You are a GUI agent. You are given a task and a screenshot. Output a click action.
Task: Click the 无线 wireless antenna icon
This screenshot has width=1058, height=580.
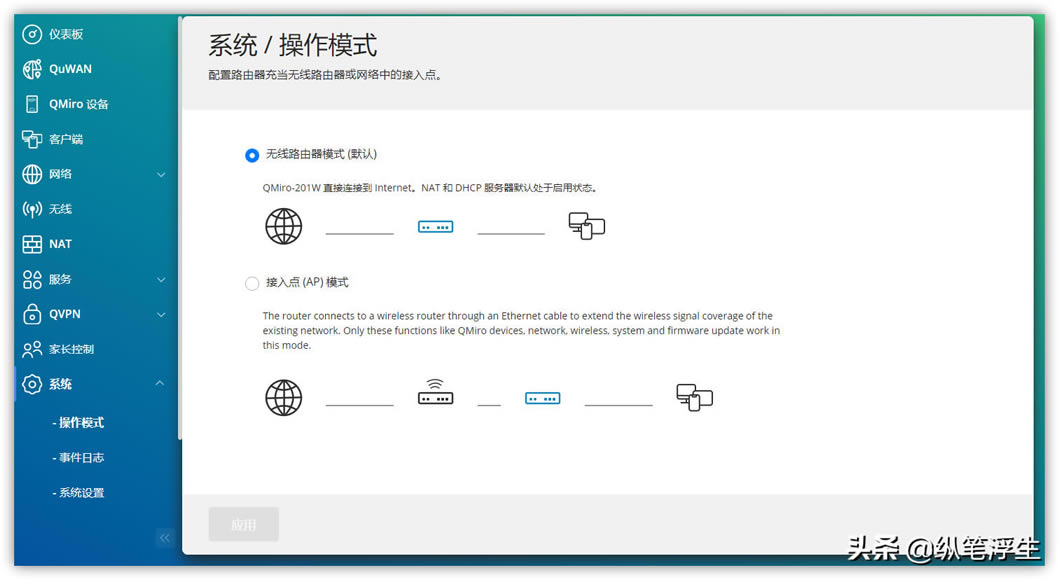(x=32, y=209)
